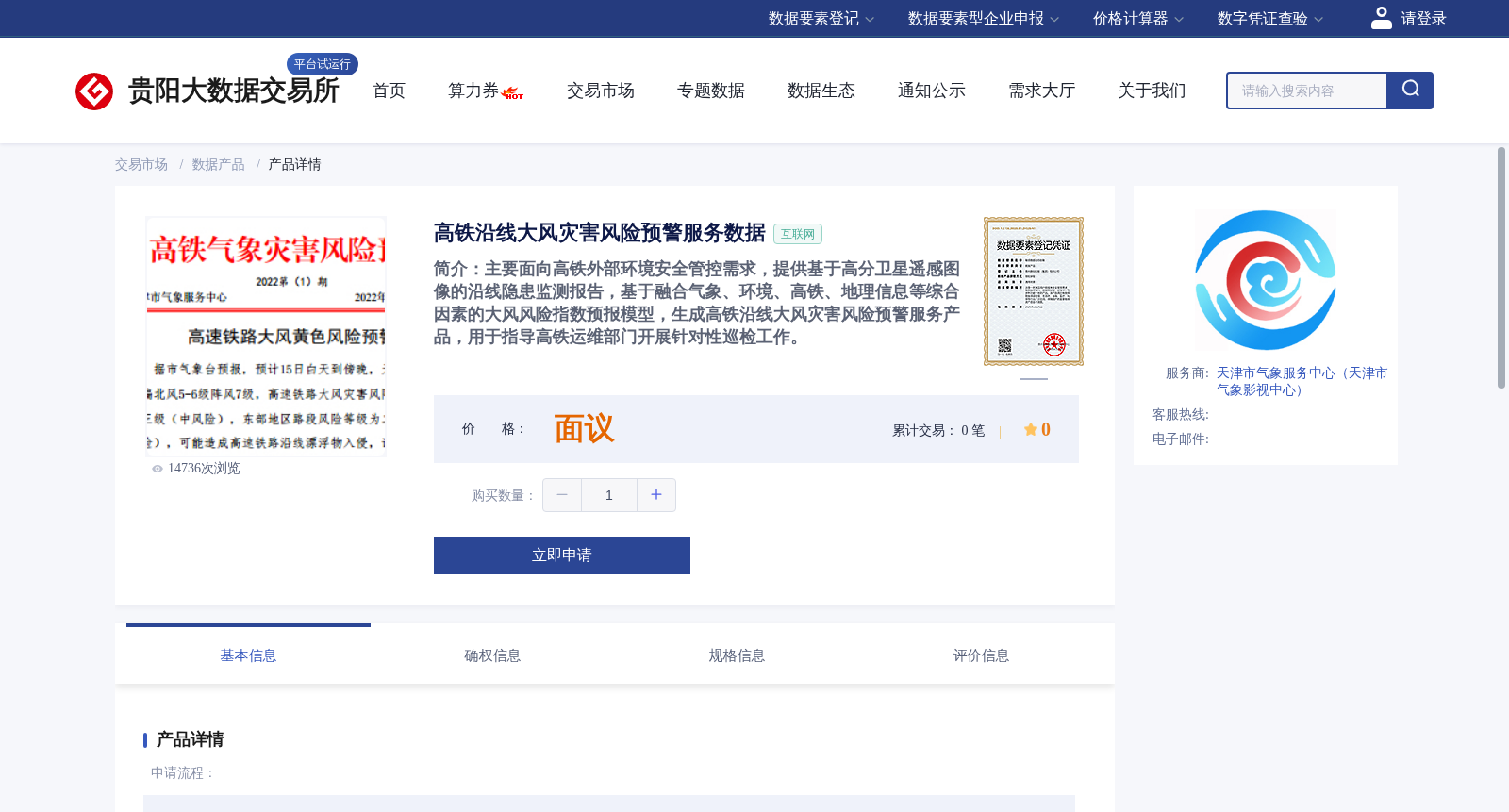
Task: Decrease purchase quantity with minus button
Action: point(562,495)
